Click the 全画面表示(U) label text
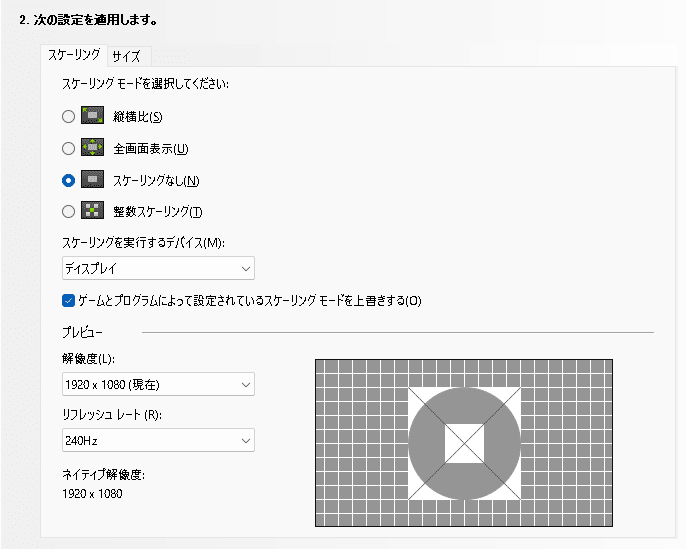The width and height of the screenshot is (686, 549). pyautogui.click(x=151, y=149)
